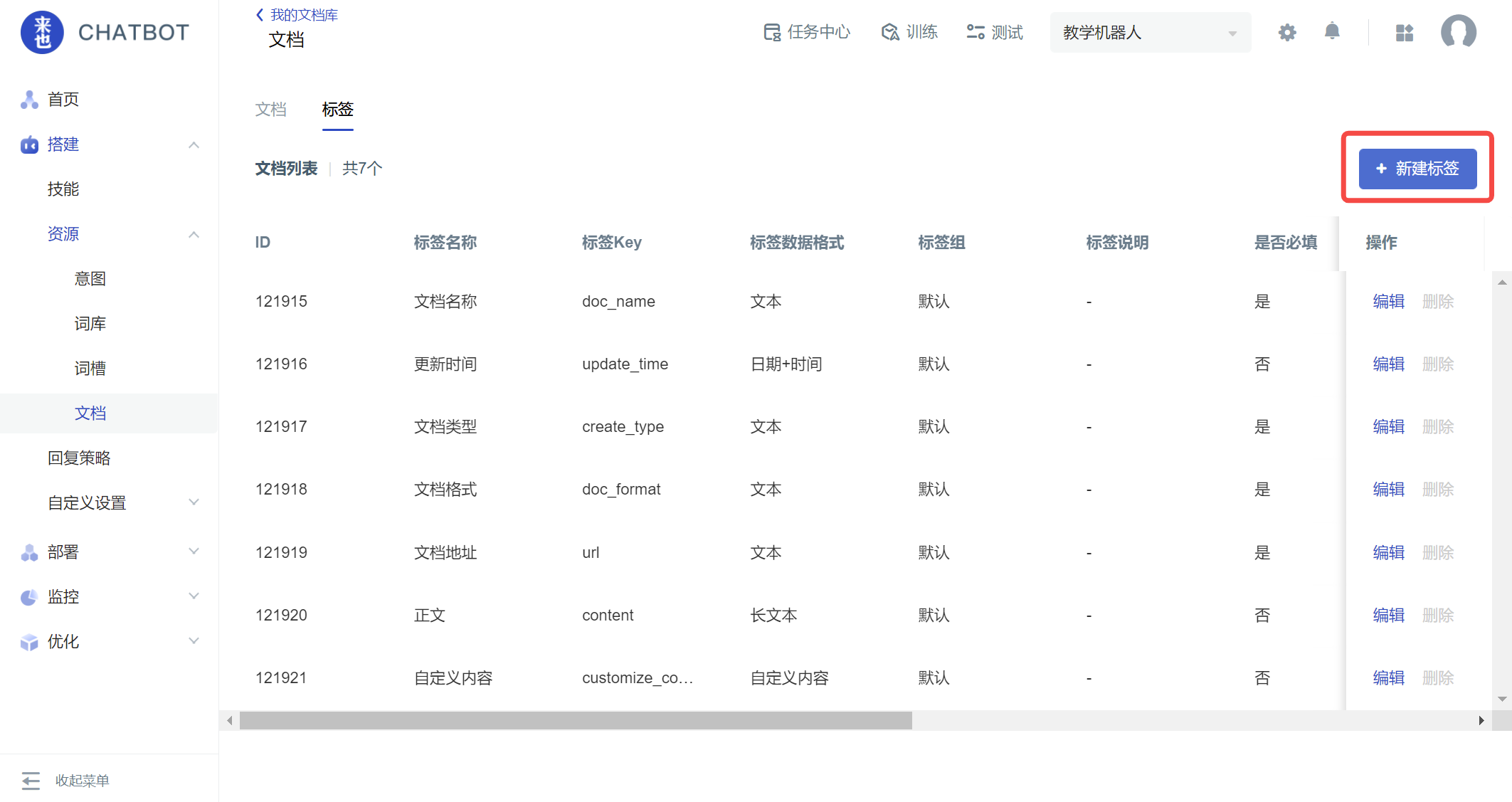Click the 部署 sidebar icon
Image resolution: width=1512 pixels, height=802 pixels.
(x=29, y=552)
